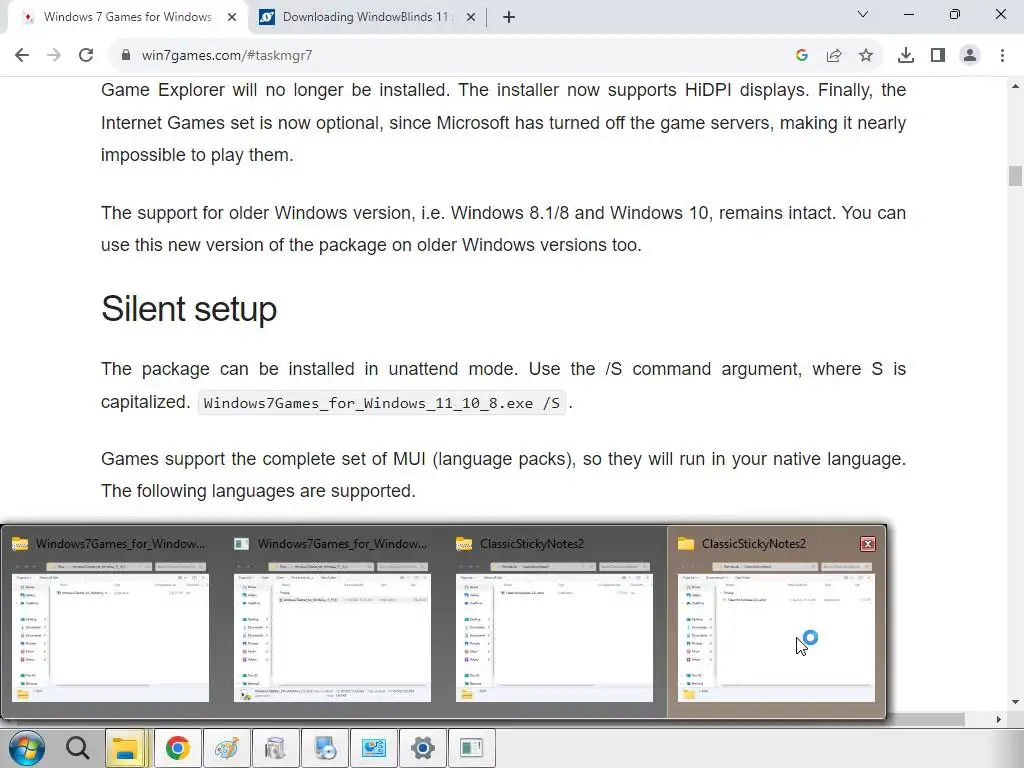Bookmark this page with the star
This screenshot has width=1024, height=768.
(866, 56)
